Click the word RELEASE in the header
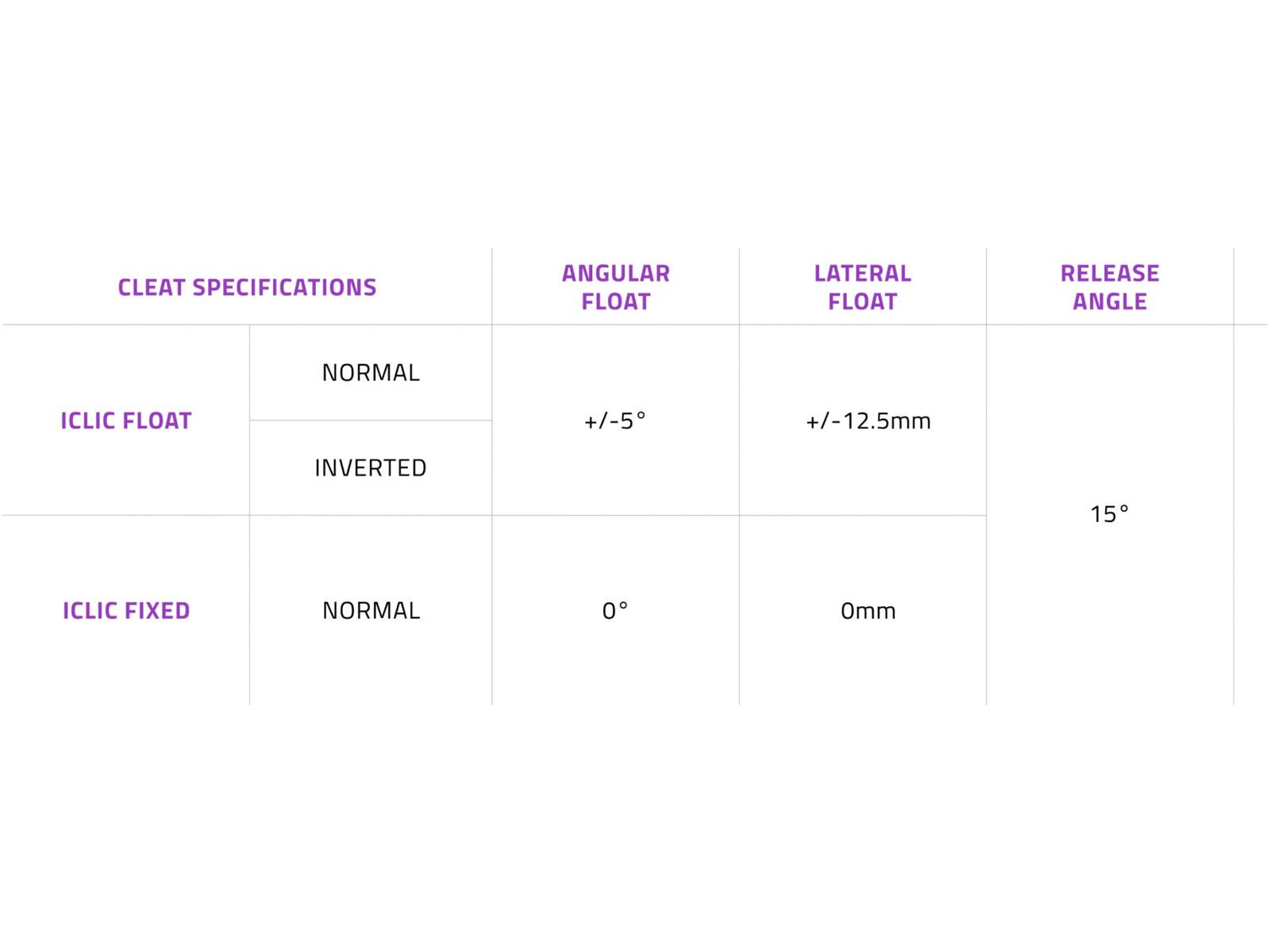 [x=1110, y=274]
